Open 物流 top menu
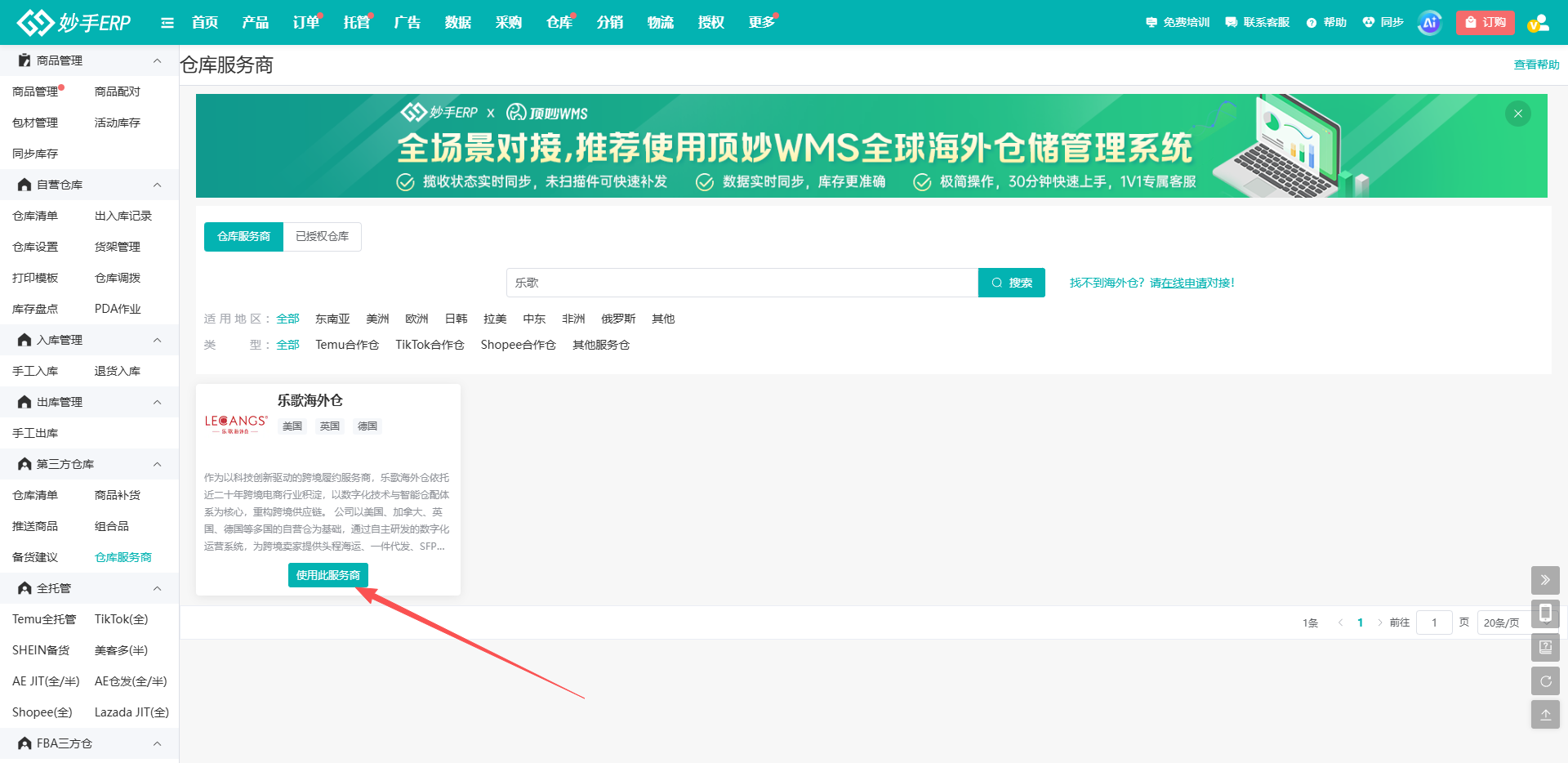The image size is (1568, 763). [661, 23]
